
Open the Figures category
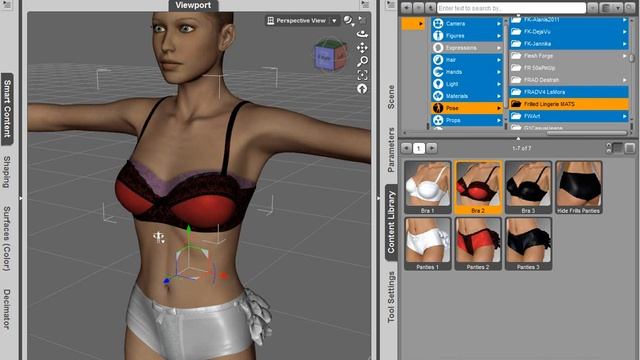coord(467,36)
